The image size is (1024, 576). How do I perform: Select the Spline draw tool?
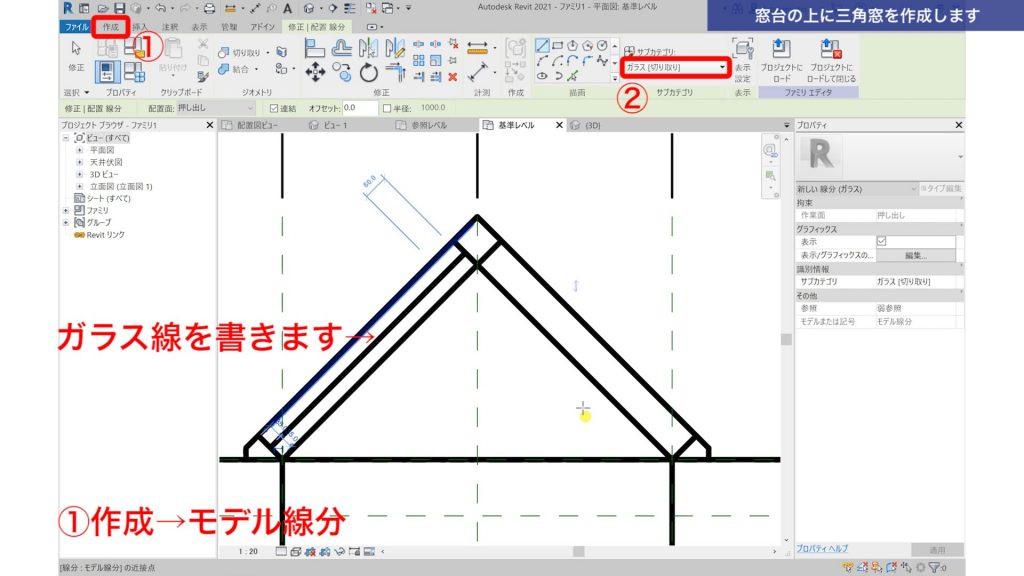click(602, 60)
